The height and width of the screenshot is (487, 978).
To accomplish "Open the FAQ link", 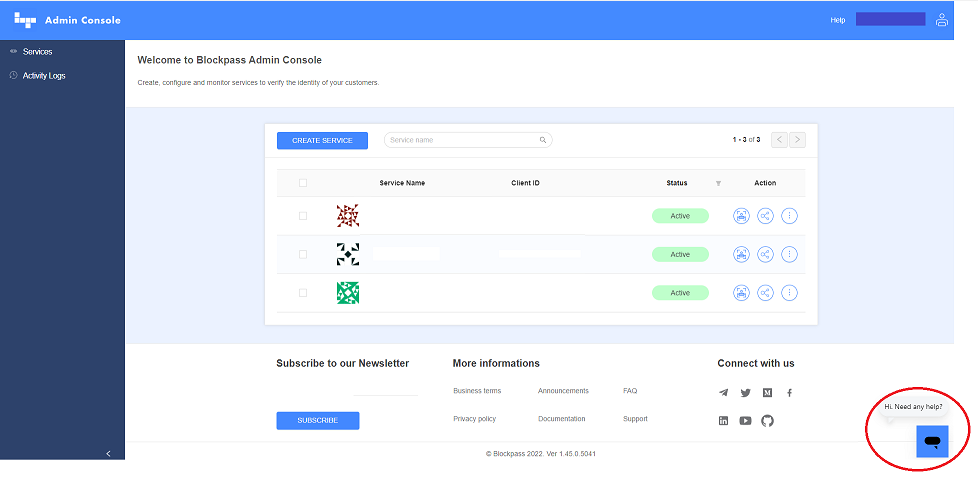I will click(x=630, y=391).
